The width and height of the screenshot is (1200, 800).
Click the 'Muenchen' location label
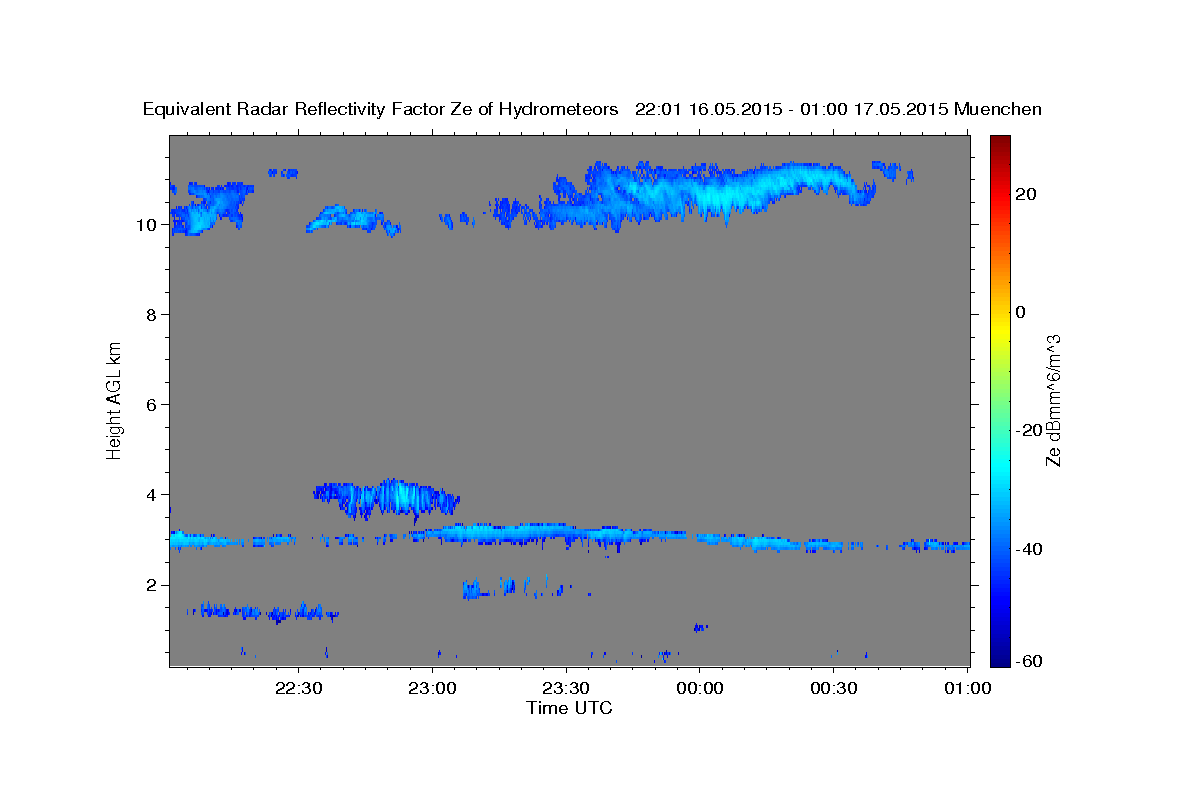click(998, 110)
